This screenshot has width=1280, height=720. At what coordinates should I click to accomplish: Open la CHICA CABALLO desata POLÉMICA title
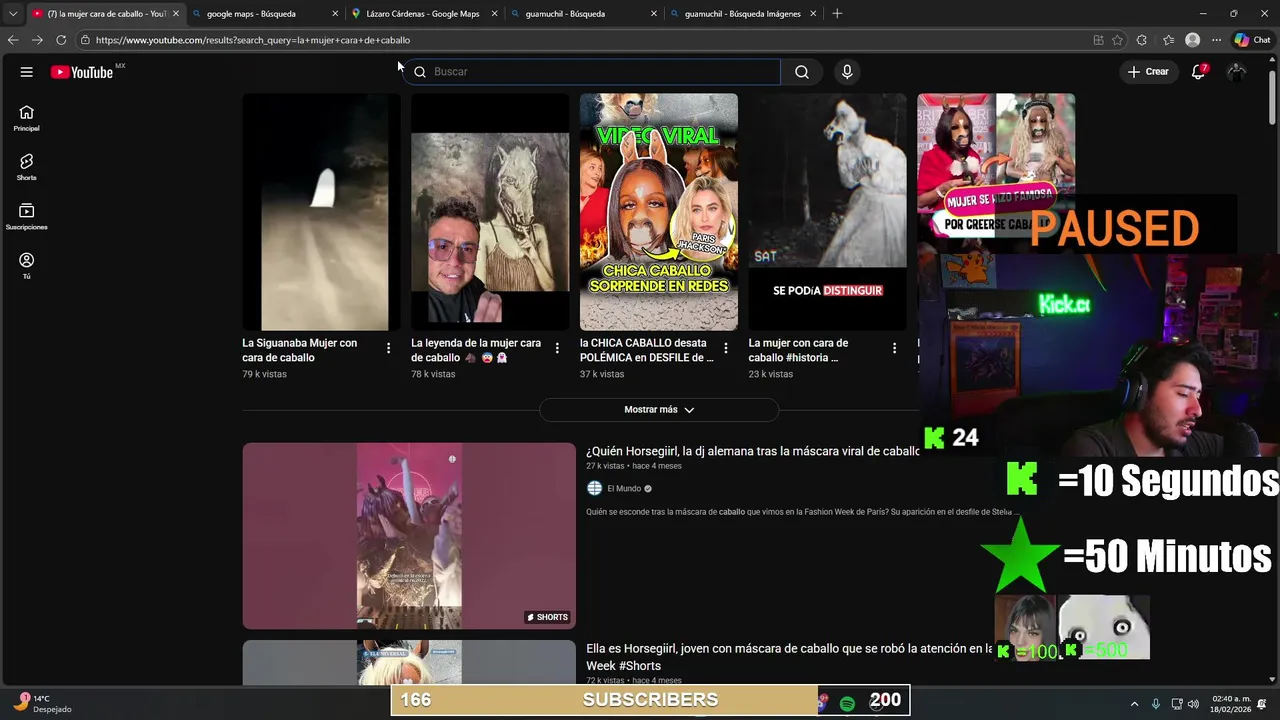(647, 350)
